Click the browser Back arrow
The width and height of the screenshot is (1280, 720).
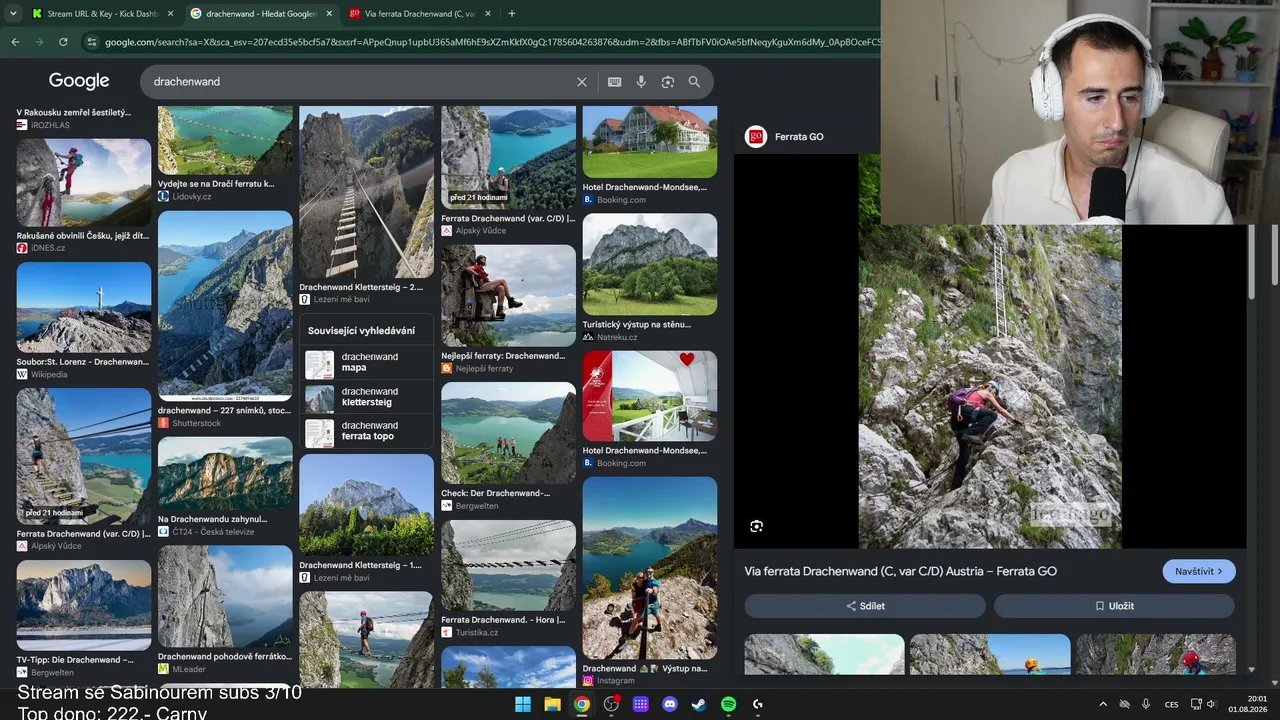click(15, 42)
